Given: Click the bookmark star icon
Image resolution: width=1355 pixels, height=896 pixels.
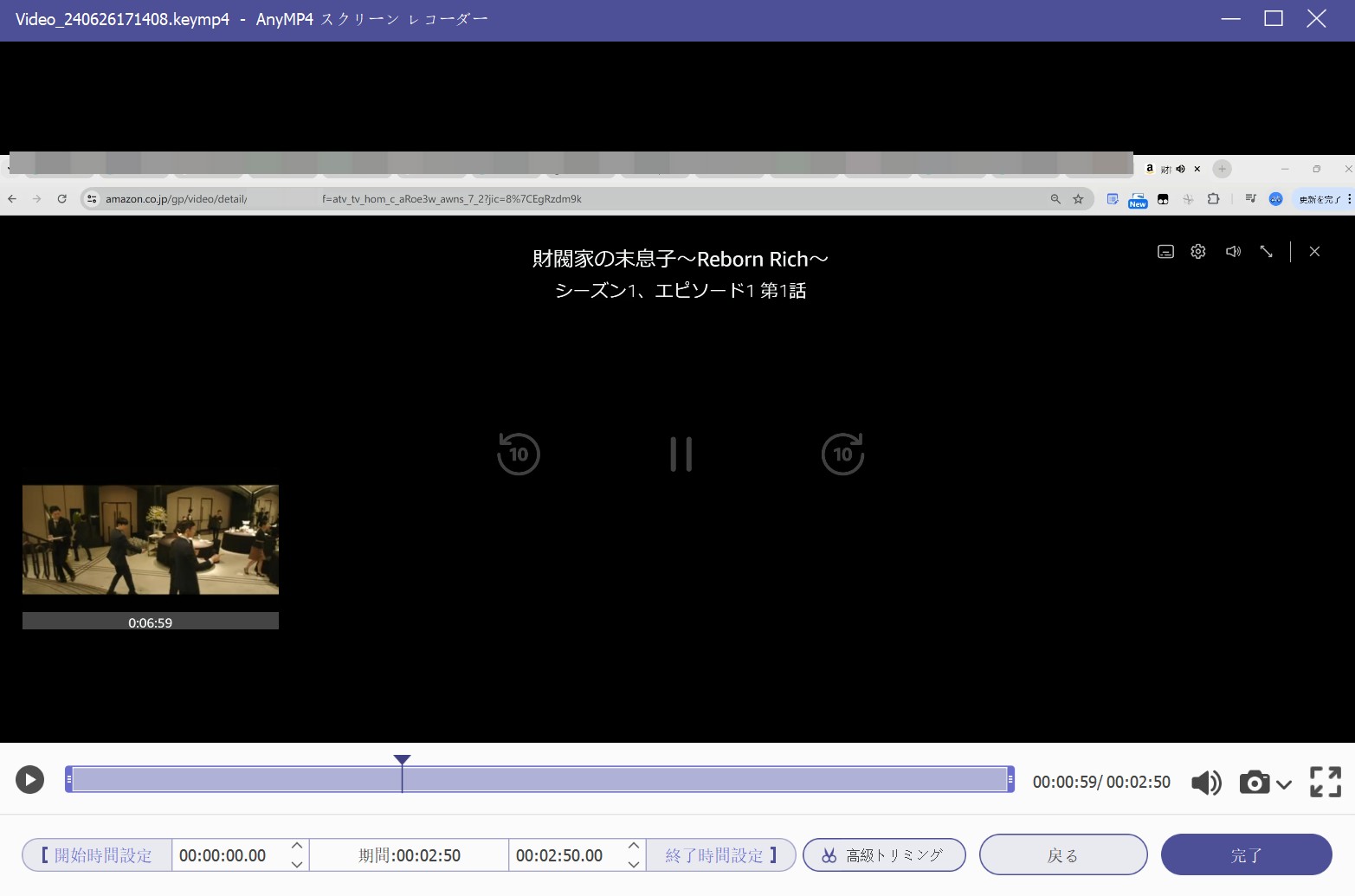Looking at the screenshot, I should [x=1078, y=199].
